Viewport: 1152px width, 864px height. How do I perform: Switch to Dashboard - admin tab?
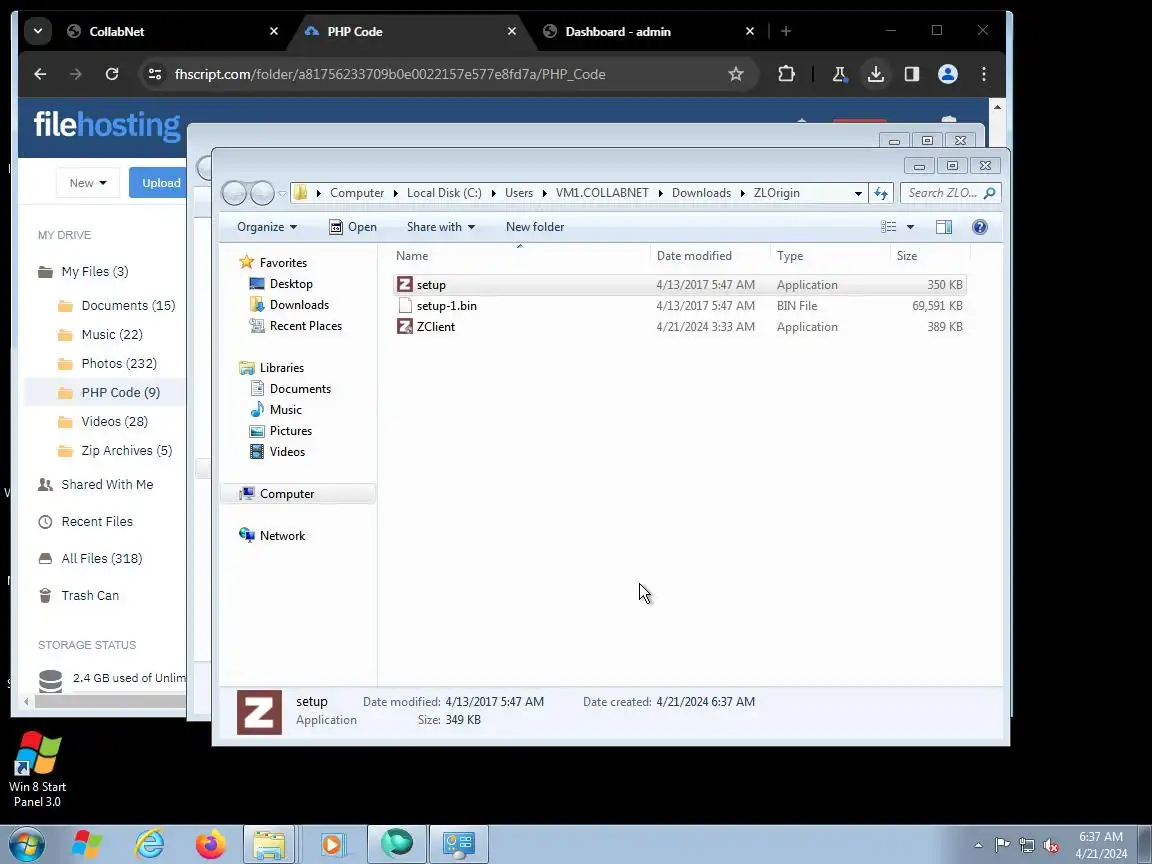click(649, 31)
